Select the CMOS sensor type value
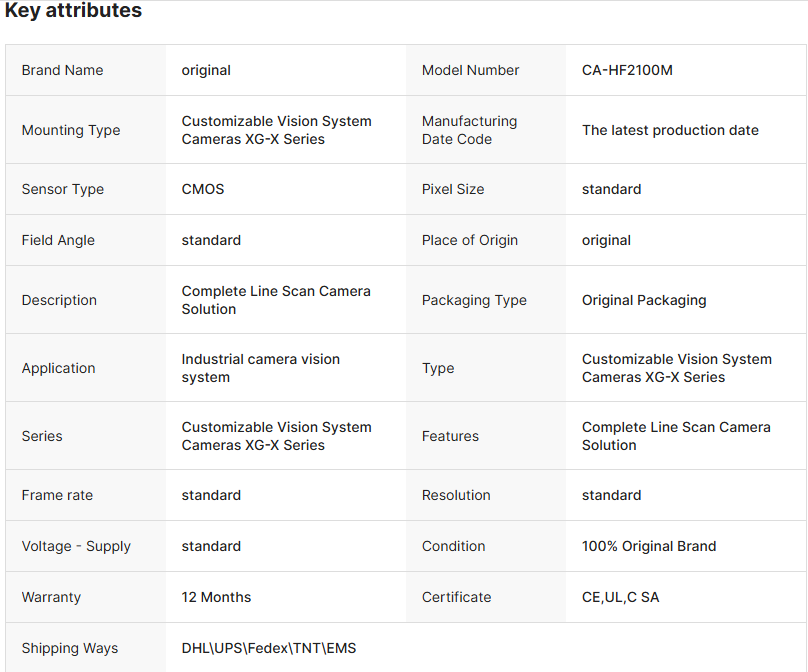Screen dimensions: 808x672 point(203,189)
